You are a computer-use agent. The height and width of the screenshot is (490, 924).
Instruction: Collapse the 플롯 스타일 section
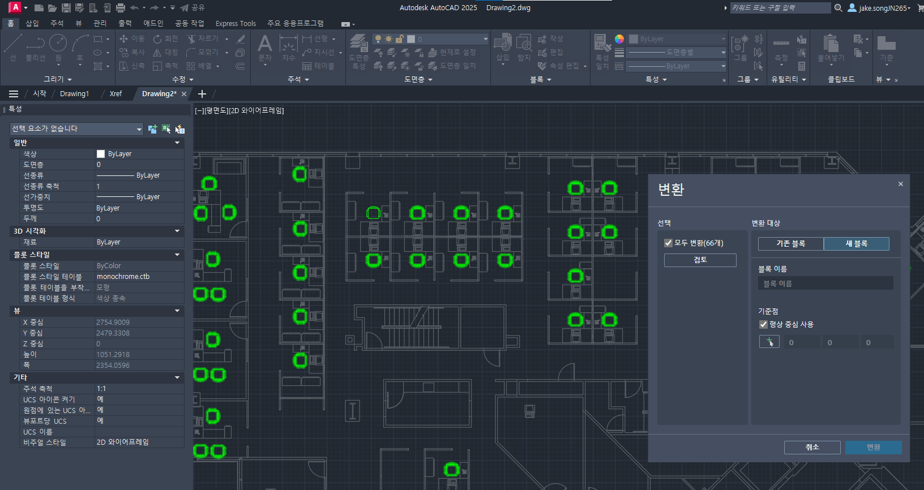(177, 254)
